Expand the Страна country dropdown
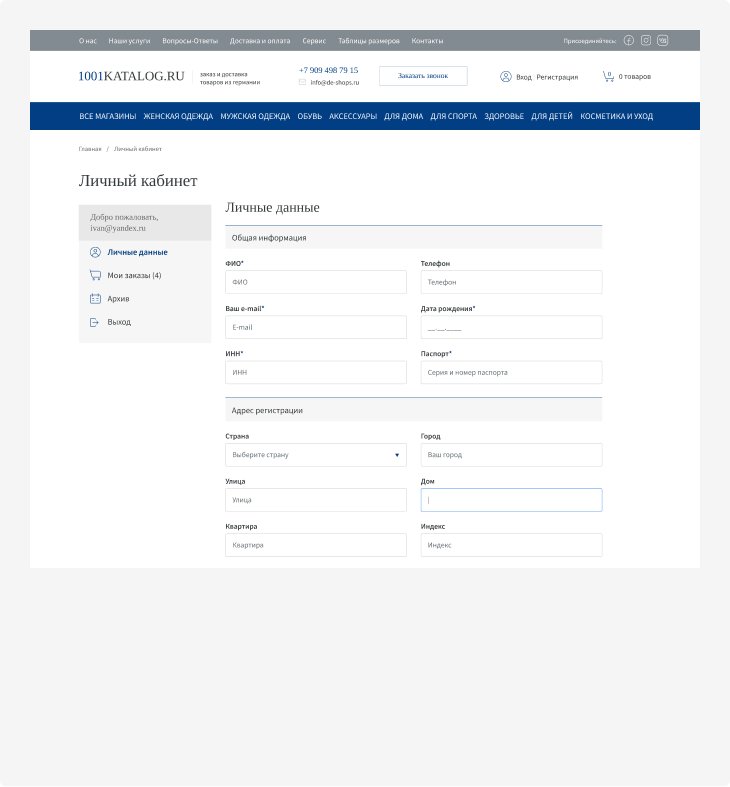The height and width of the screenshot is (787, 730). coord(316,455)
